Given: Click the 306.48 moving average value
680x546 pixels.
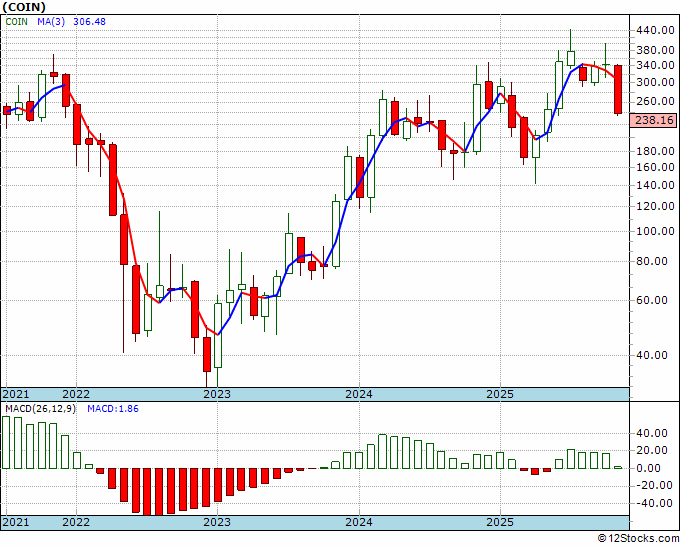Looking at the screenshot, I should click(89, 22).
